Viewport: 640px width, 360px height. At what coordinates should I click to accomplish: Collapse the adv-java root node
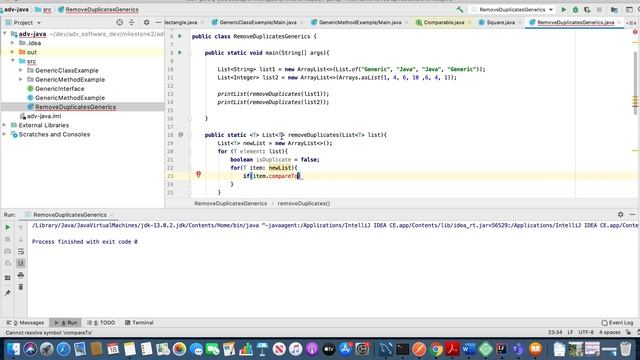click(x=5, y=34)
